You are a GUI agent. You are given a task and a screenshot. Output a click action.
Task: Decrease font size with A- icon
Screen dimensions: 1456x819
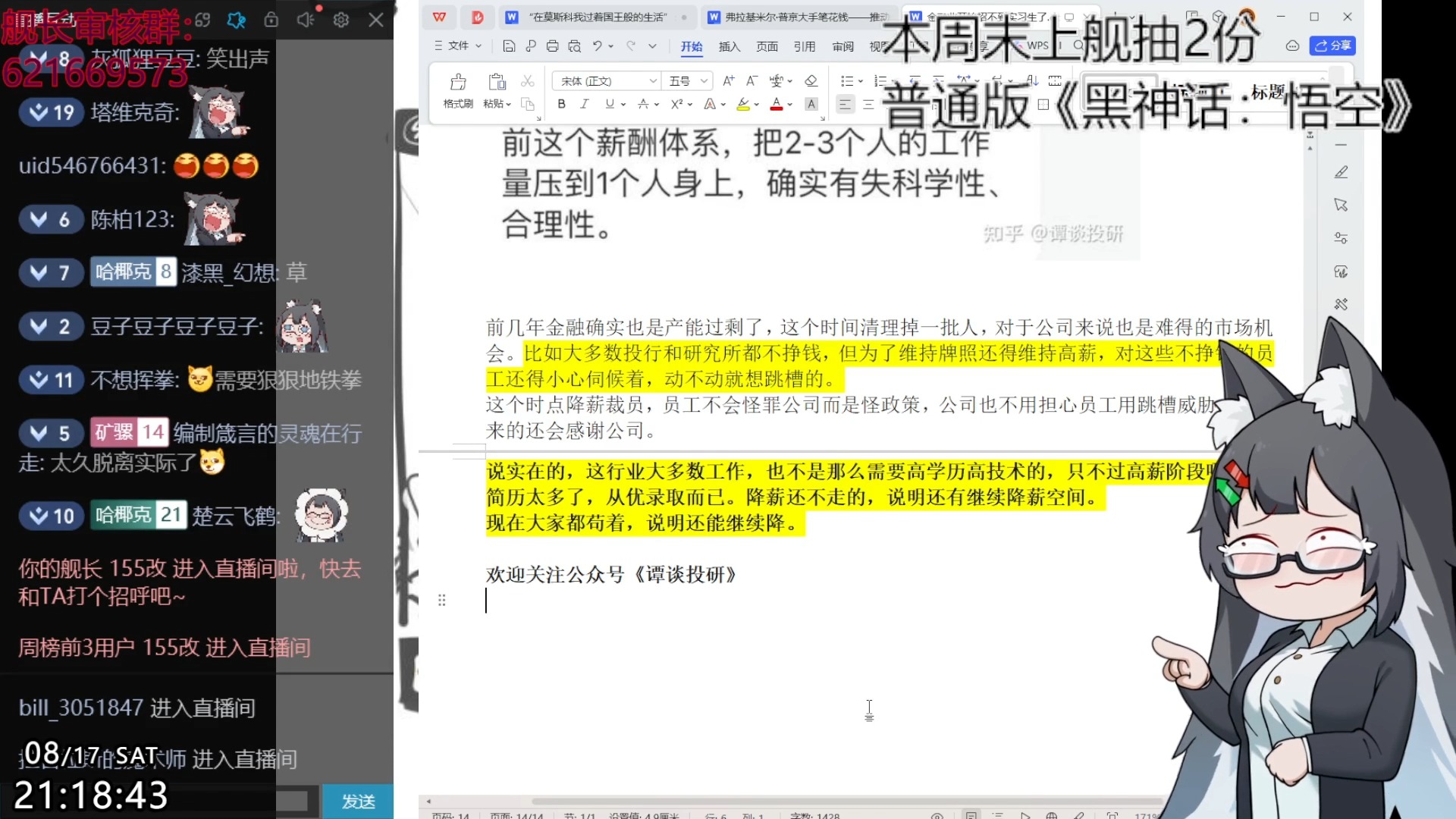click(752, 80)
